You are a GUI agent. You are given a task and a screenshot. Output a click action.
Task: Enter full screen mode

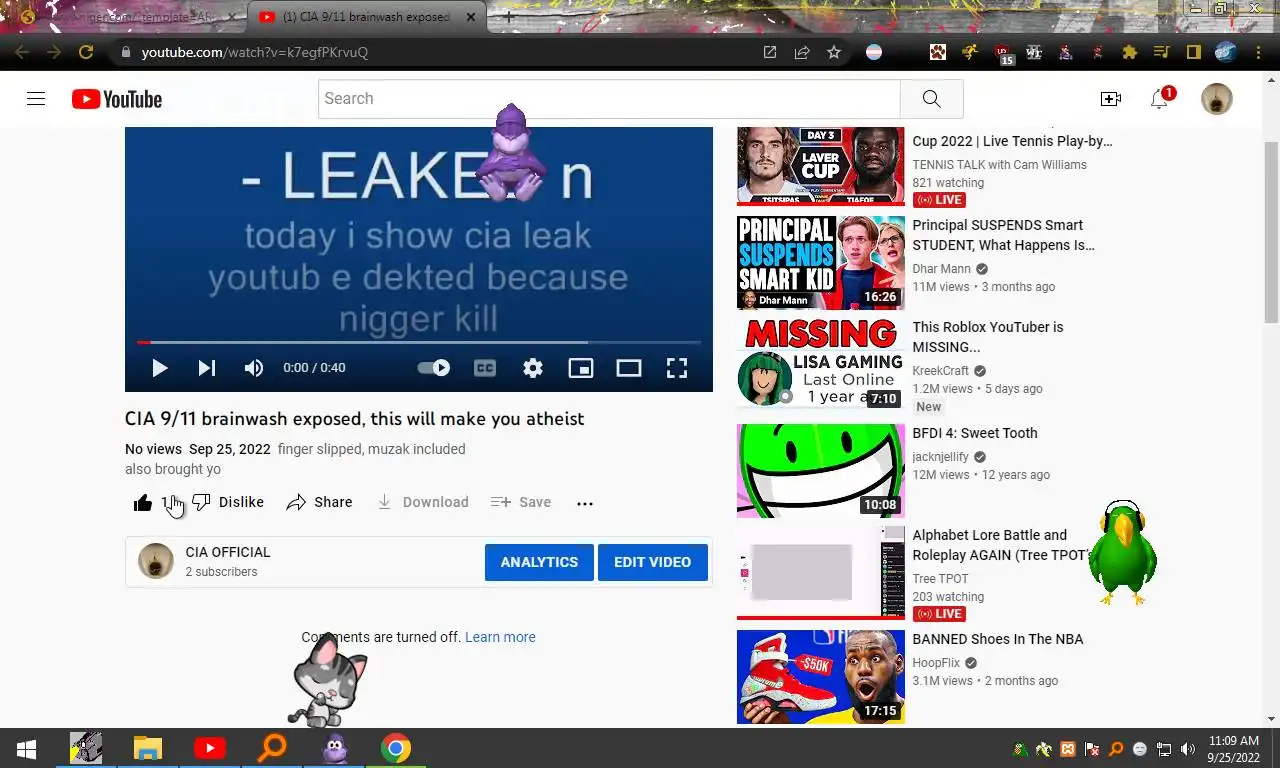pos(677,368)
